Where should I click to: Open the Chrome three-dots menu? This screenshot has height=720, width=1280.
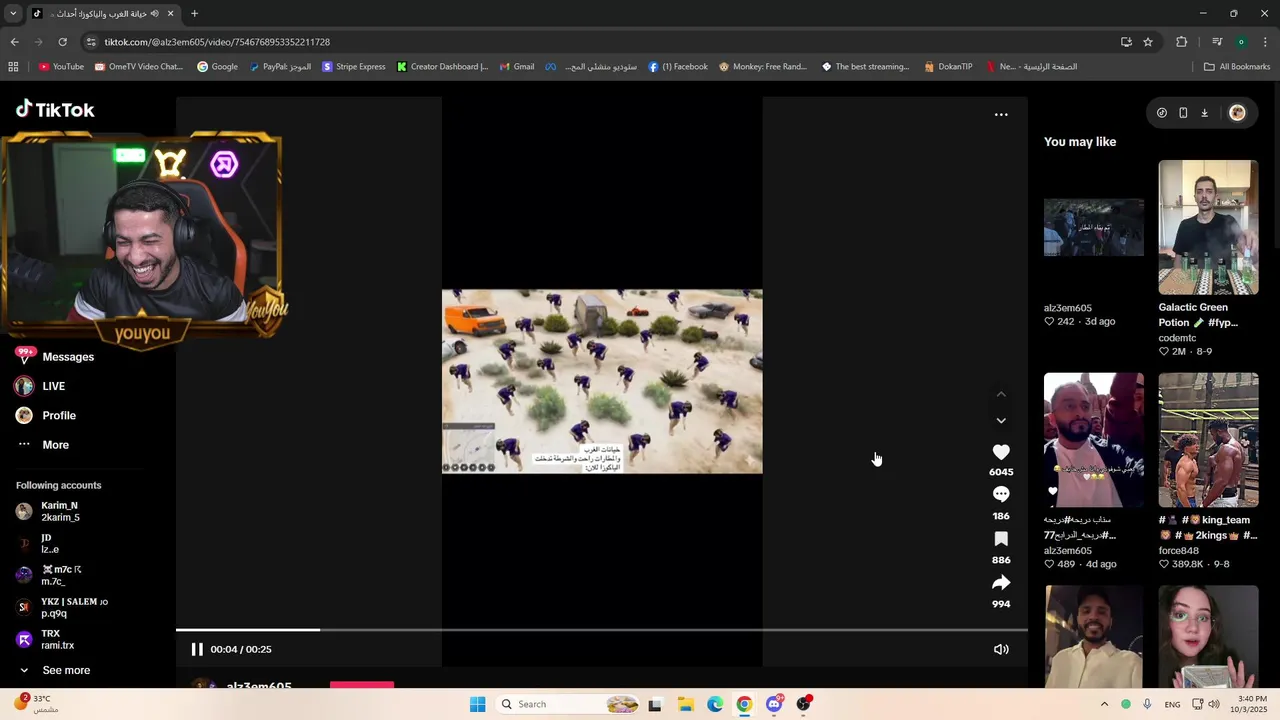click(1265, 42)
